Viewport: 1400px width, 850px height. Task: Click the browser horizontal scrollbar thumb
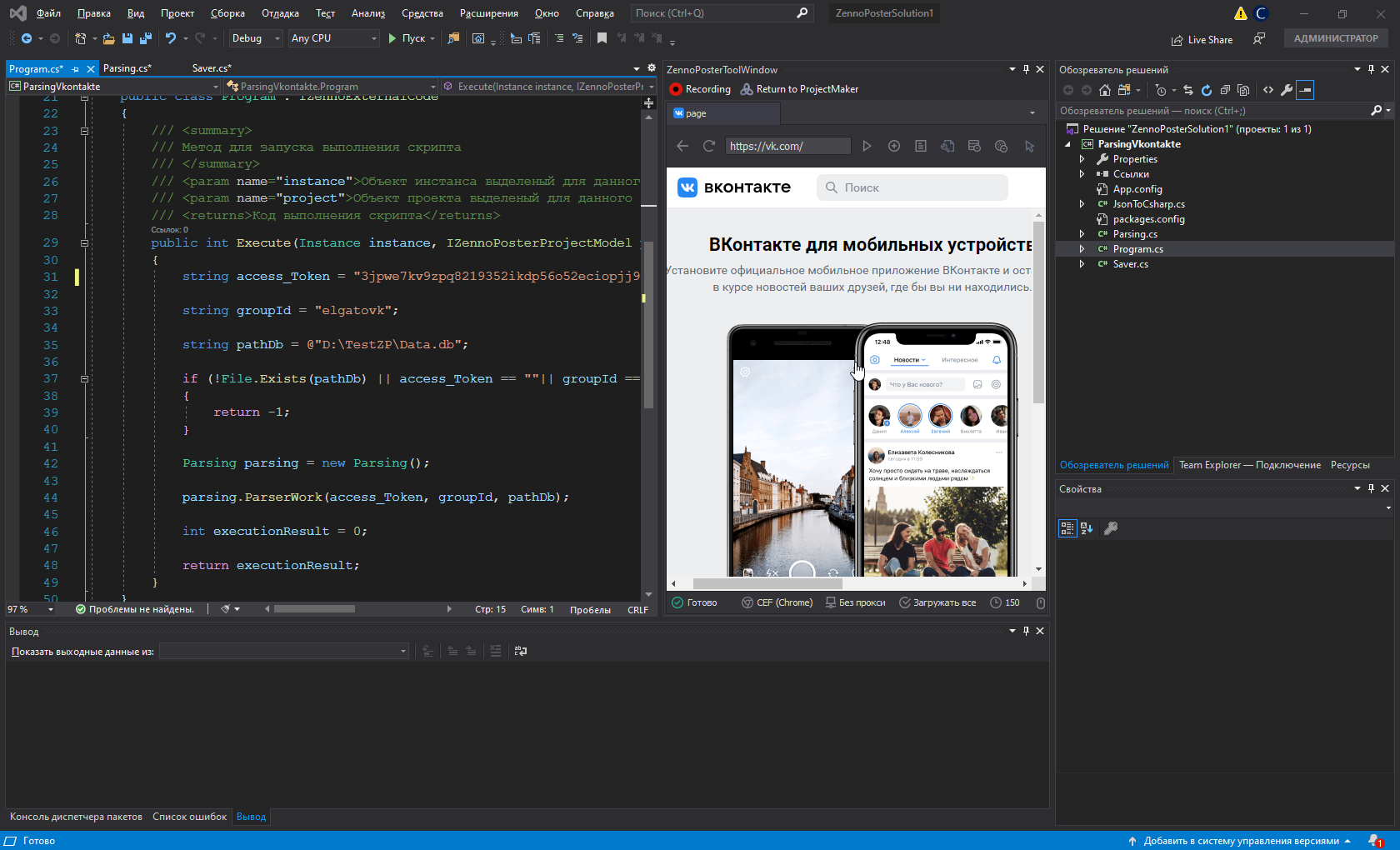767,583
